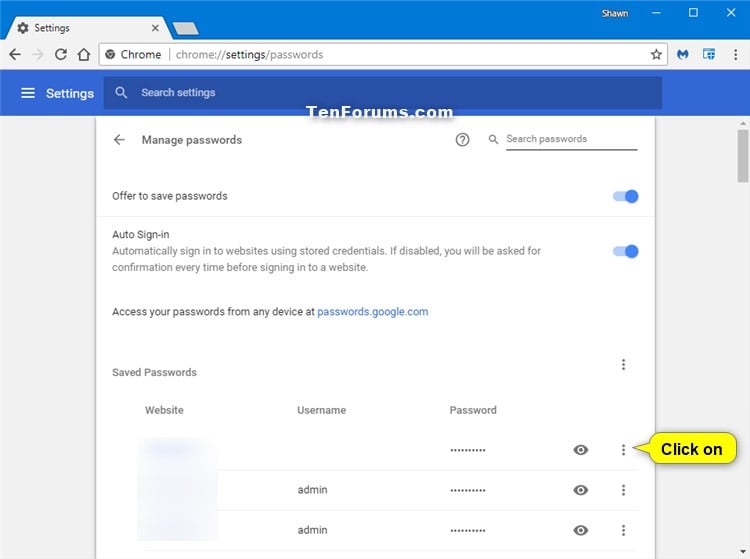Open the Chrome three-dot main menu
The image size is (750, 559).
tap(736, 55)
